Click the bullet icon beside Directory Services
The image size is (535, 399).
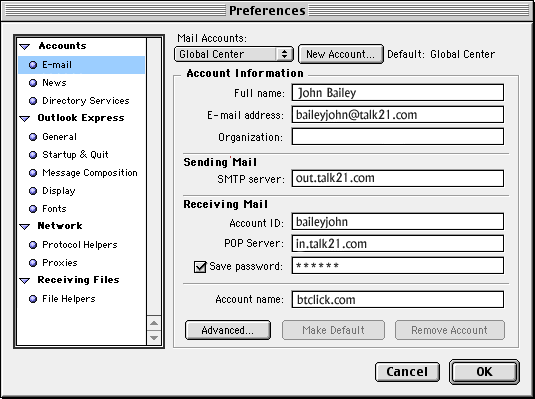(33, 101)
